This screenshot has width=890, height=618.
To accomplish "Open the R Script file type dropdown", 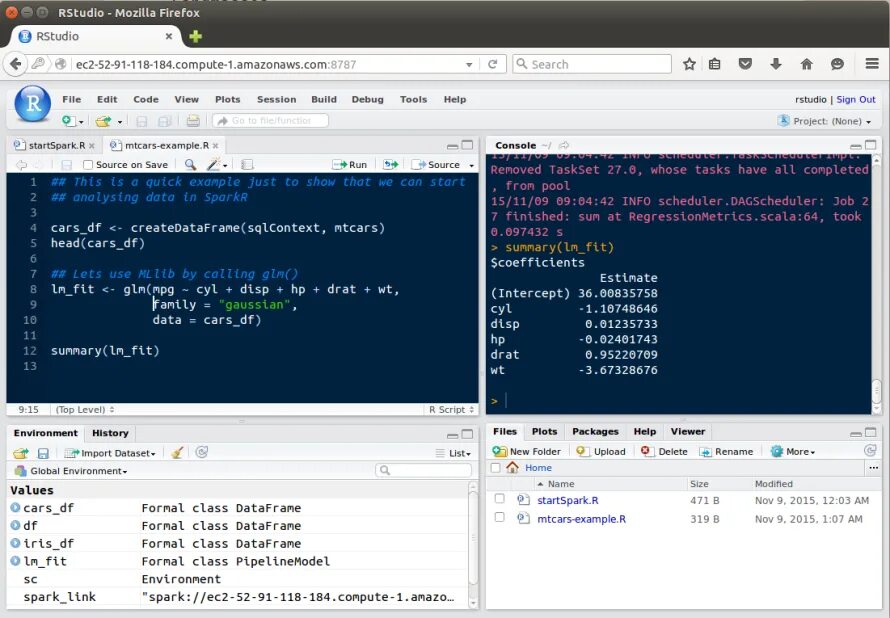I will 451,409.
